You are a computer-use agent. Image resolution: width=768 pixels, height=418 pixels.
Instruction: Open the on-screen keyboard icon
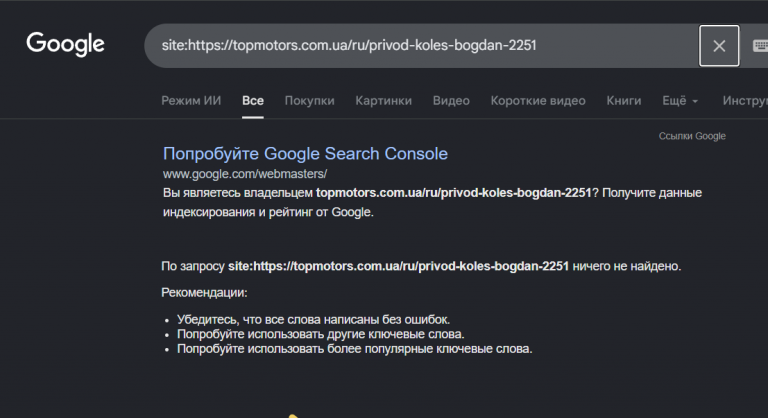pyautogui.click(x=760, y=46)
